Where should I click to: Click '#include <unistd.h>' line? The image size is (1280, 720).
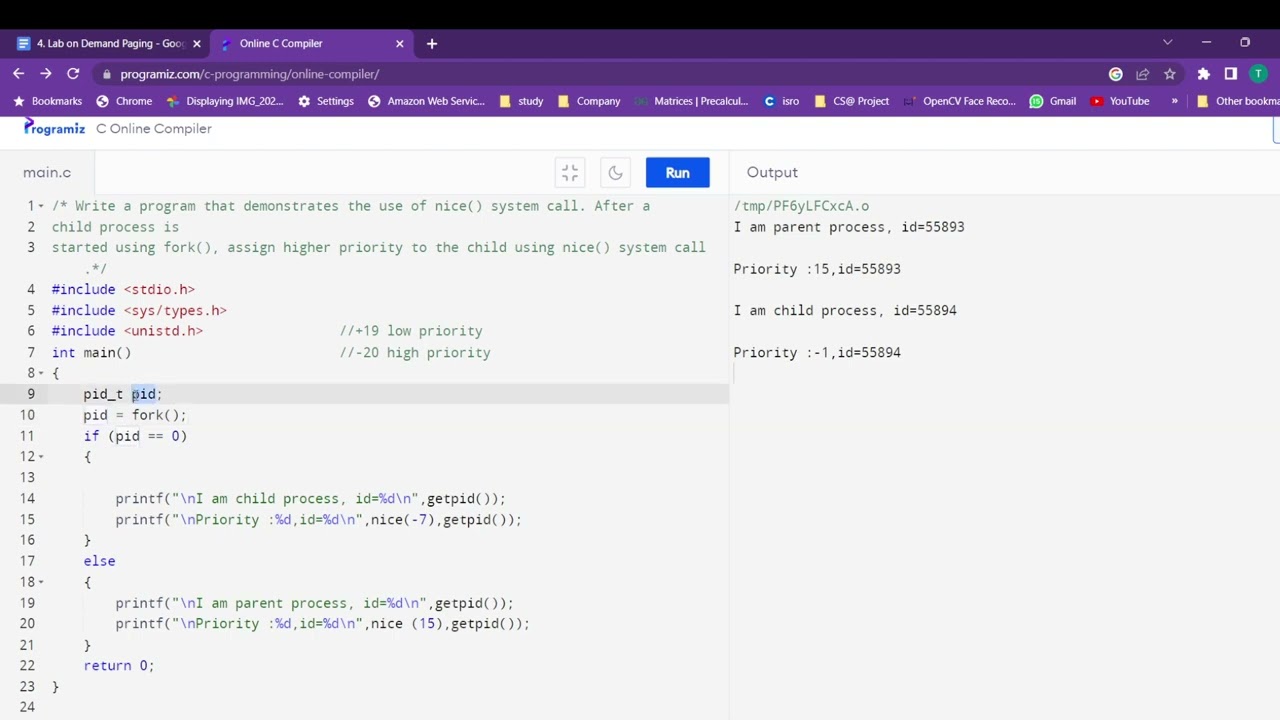127,331
